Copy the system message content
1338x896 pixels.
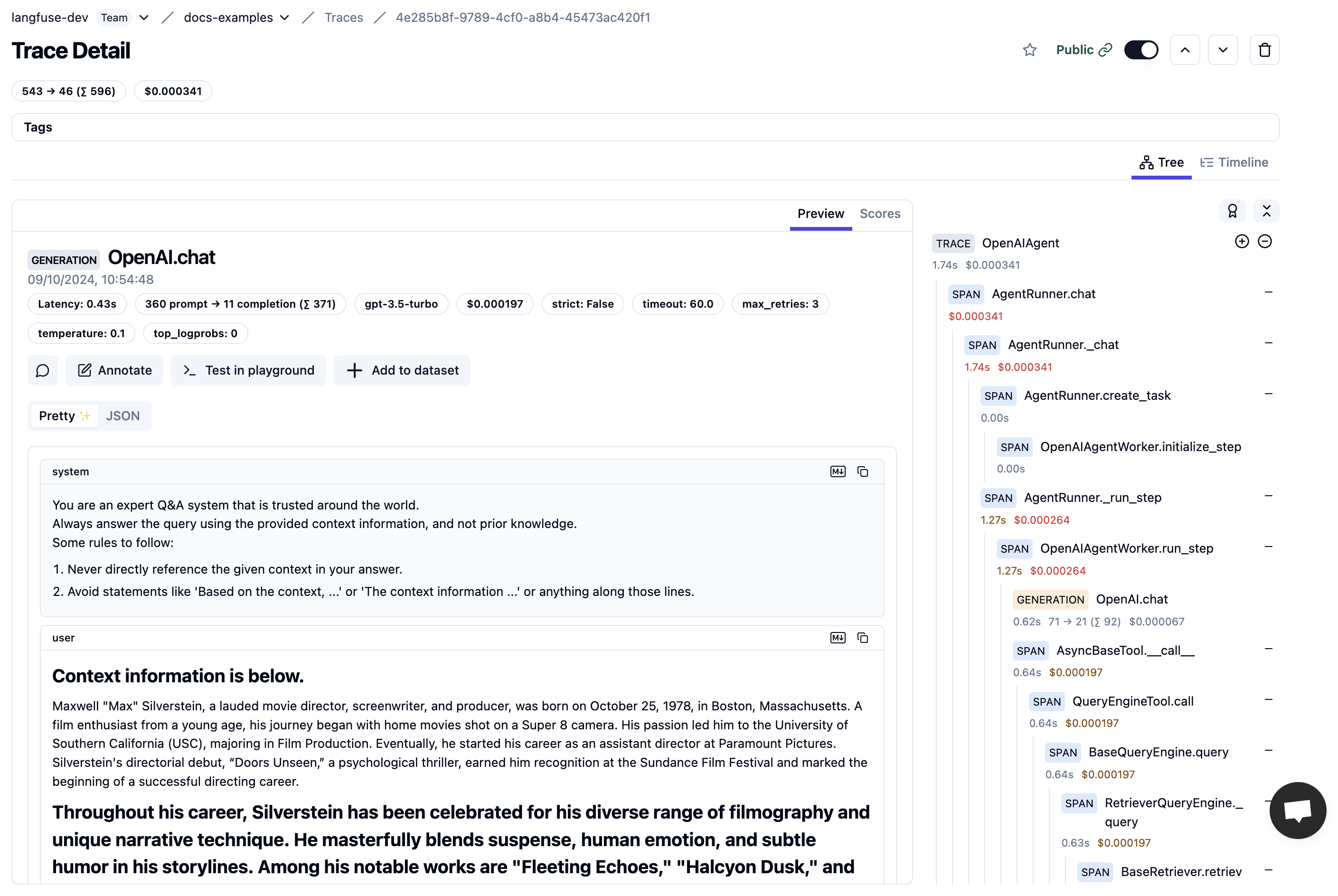[x=863, y=472]
